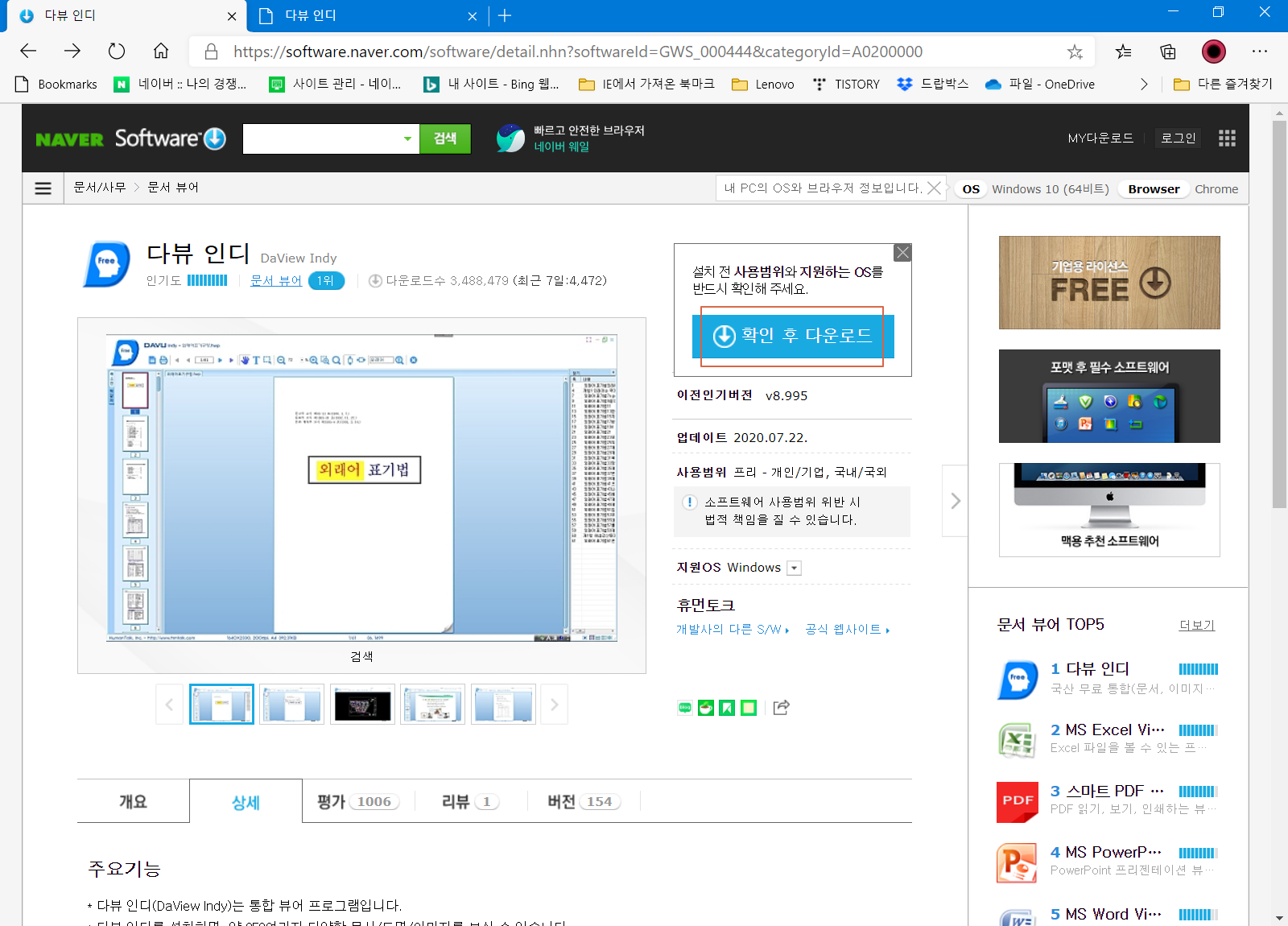Select fifth screenshot thumbnail
This screenshot has height=926, width=1288.
(503, 705)
